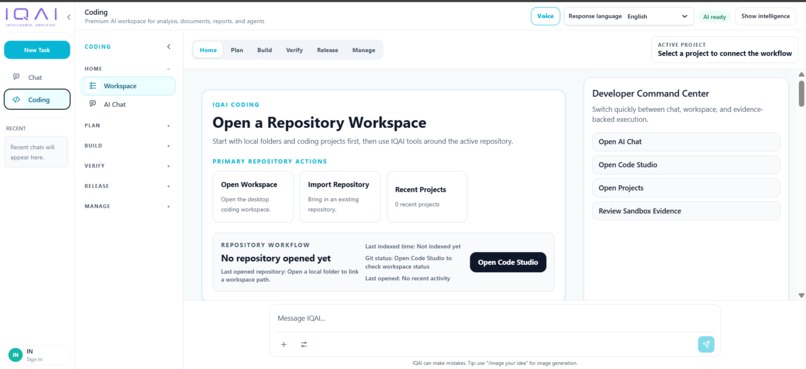Open Chat in left sidebar
Screen dimensions: 806x369
[x=37, y=77]
